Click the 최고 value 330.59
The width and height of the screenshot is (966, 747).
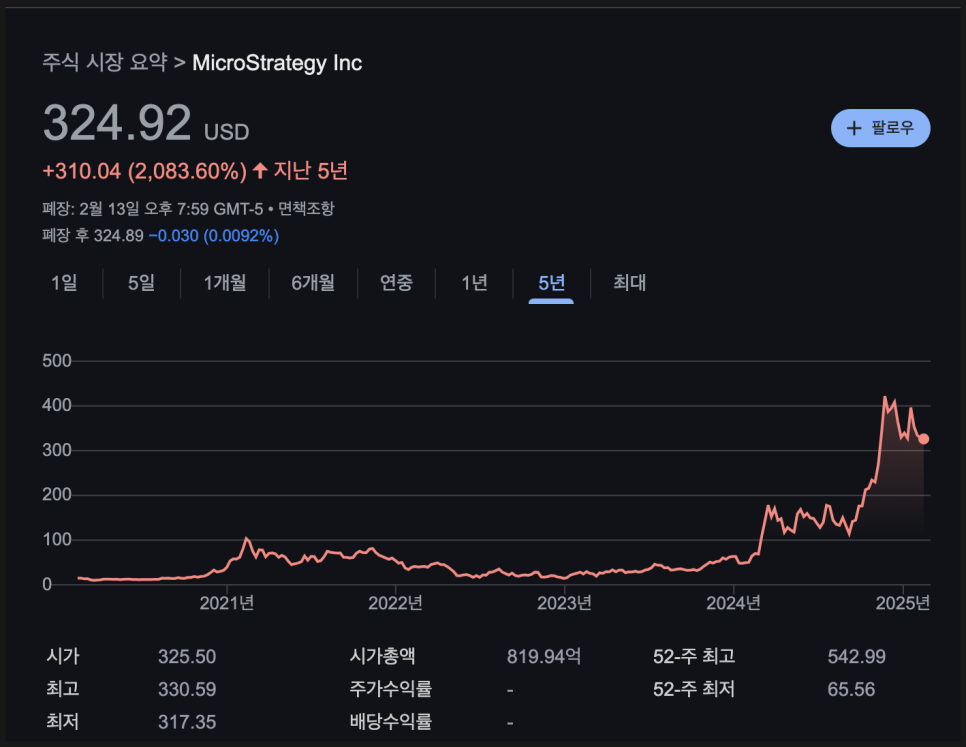pos(187,689)
